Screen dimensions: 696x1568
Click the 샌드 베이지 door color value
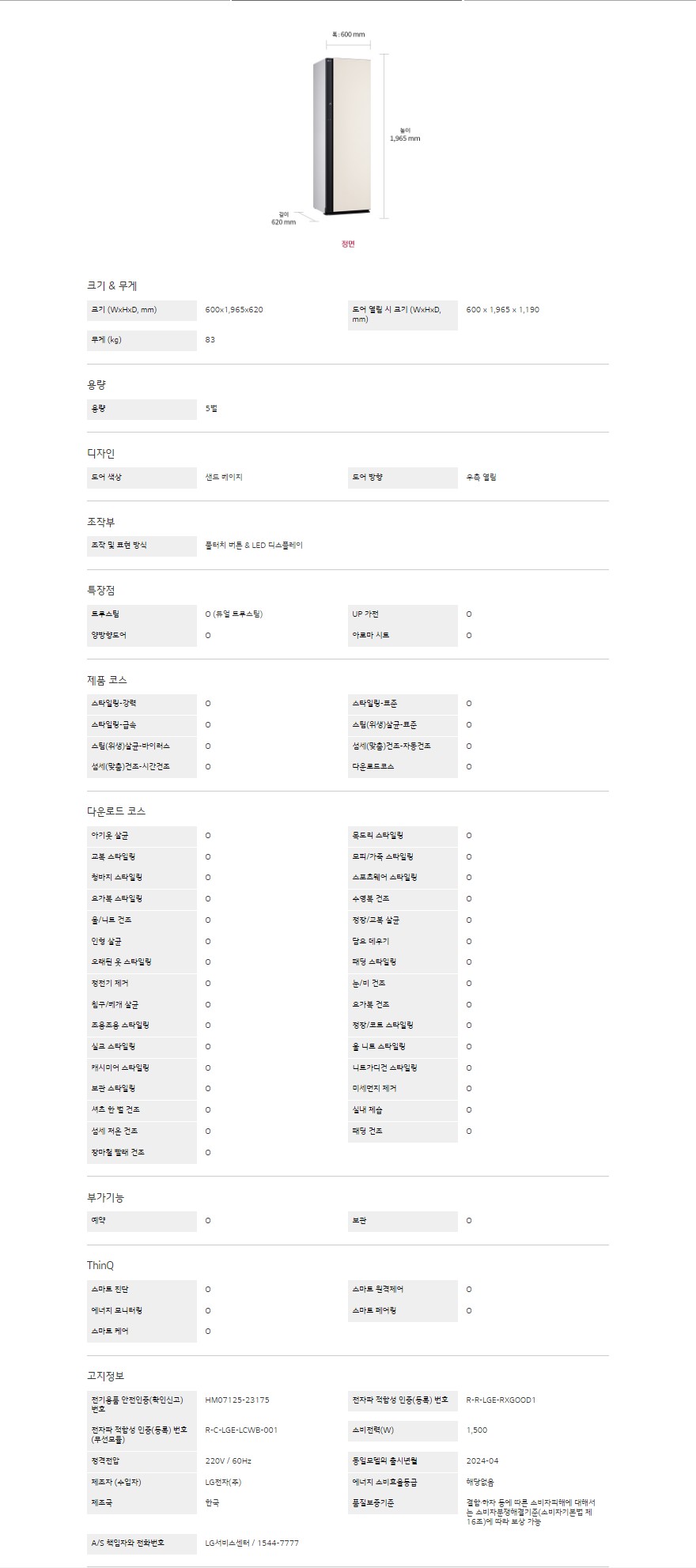click(224, 478)
